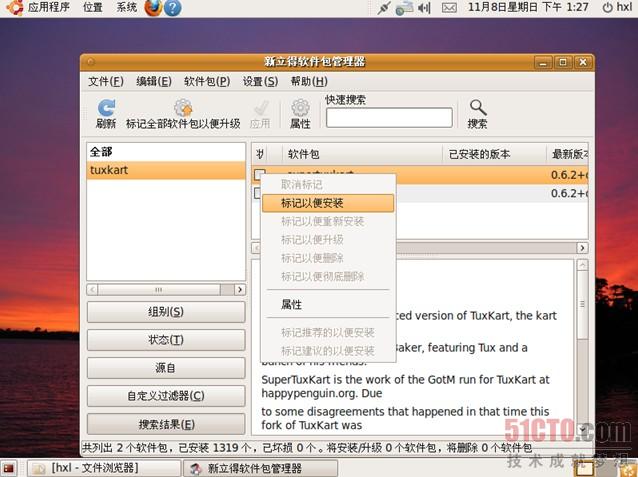This screenshot has width=638, height=477.
Task: Click the 源自 filter button
Action: click(166, 368)
